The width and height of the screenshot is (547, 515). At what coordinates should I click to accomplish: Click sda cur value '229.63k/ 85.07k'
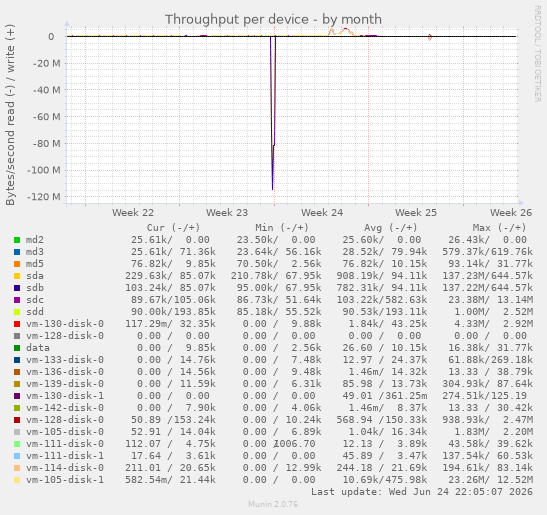pyautogui.click(x=170, y=276)
